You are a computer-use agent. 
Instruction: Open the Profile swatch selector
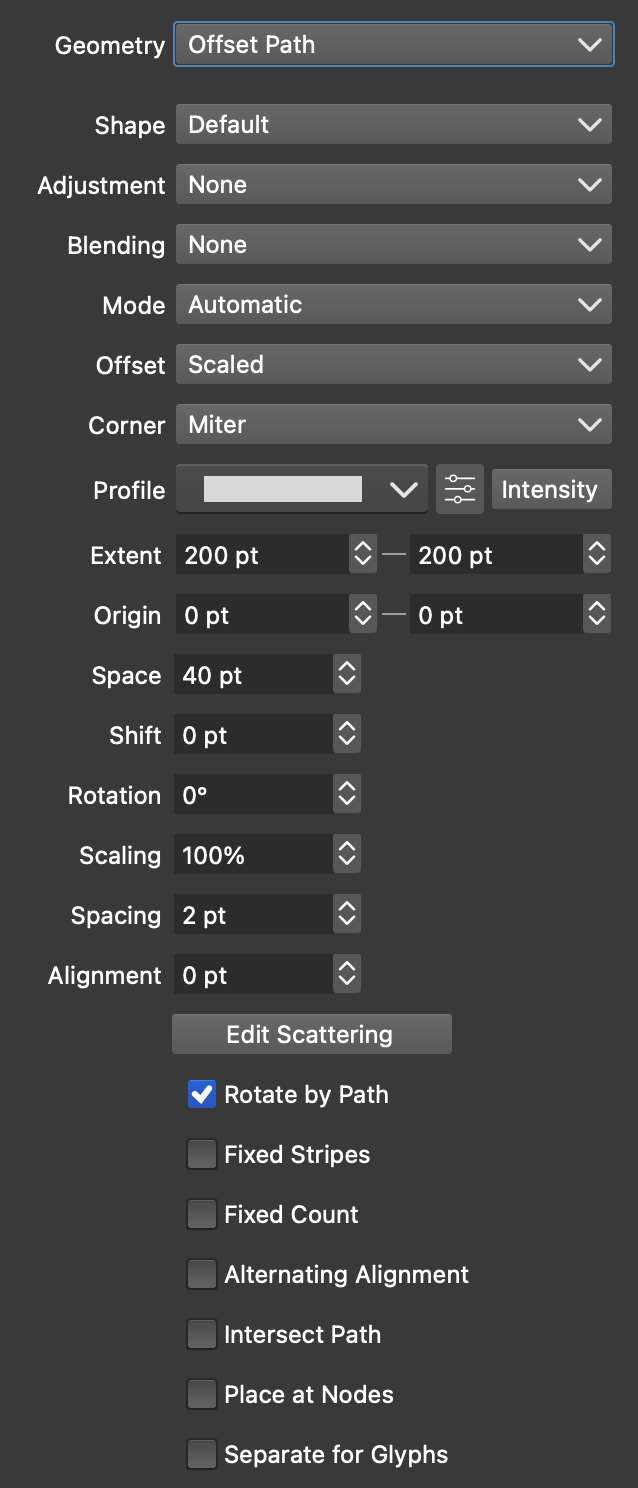click(x=301, y=490)
